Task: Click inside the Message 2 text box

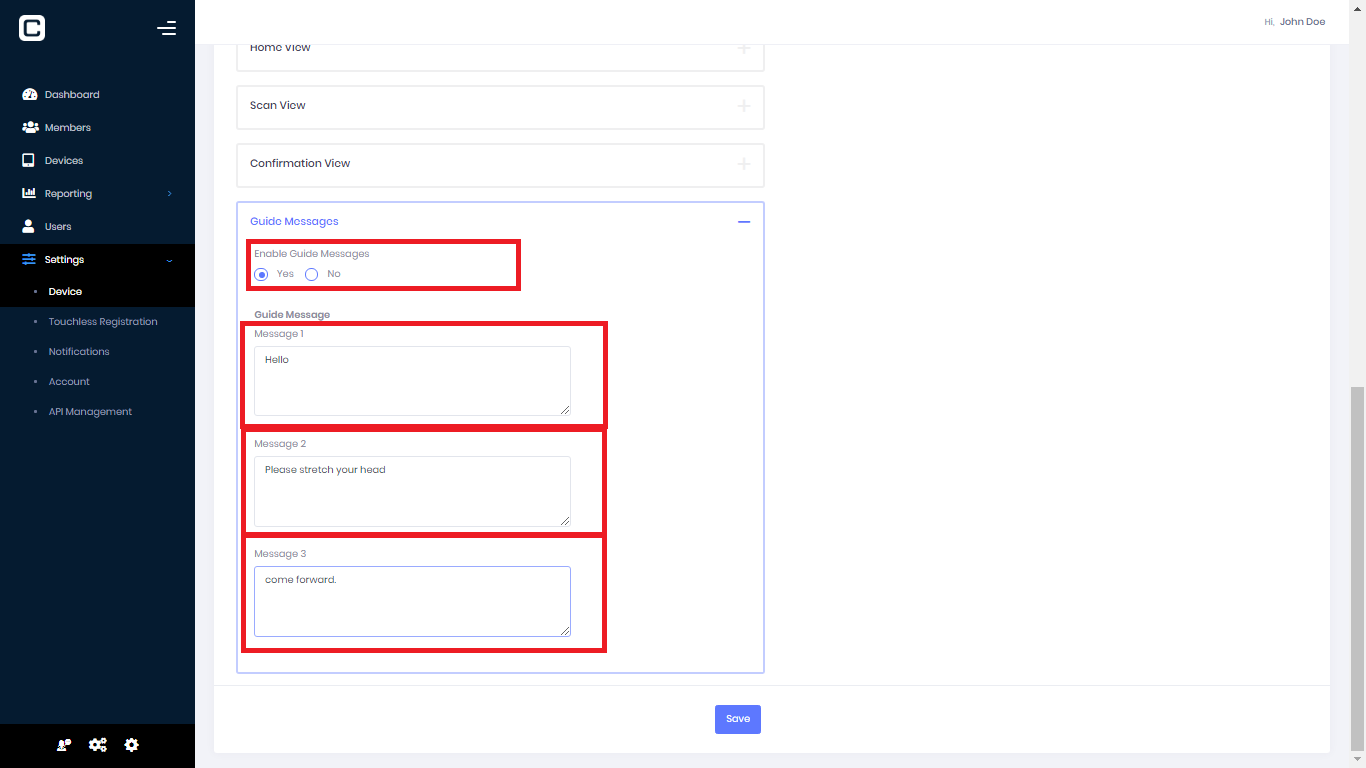Action: 412,490
